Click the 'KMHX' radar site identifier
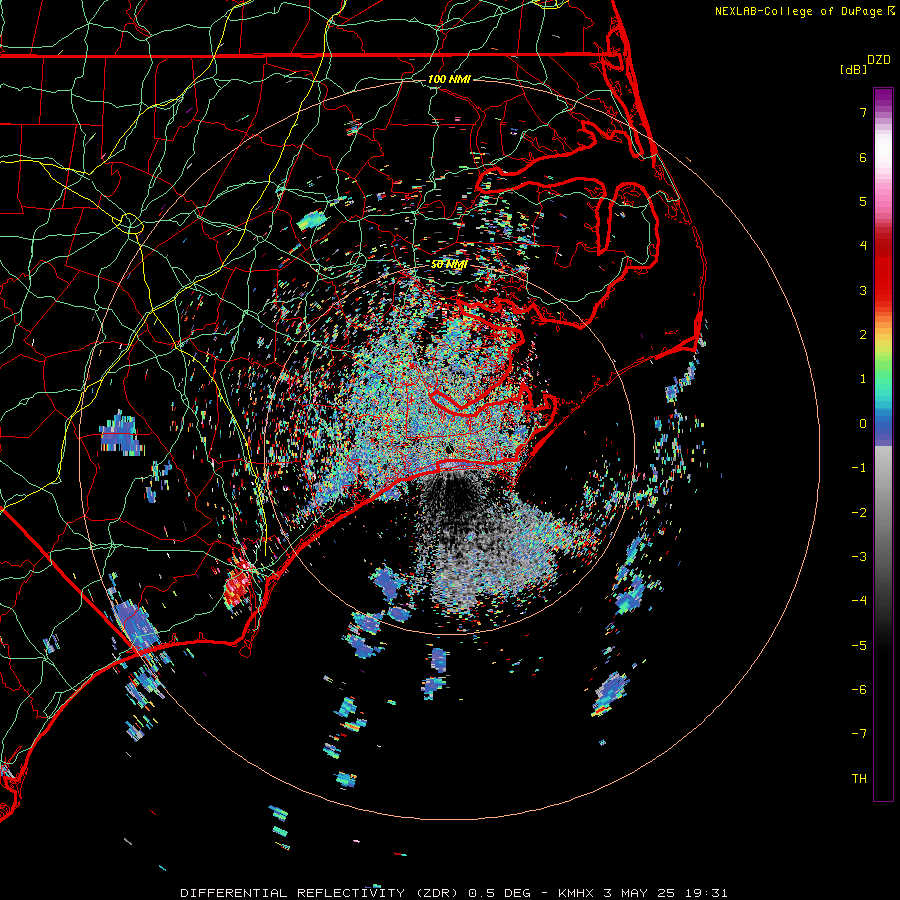The width and height of the screenshot is (900, 900). pos(575,893)
